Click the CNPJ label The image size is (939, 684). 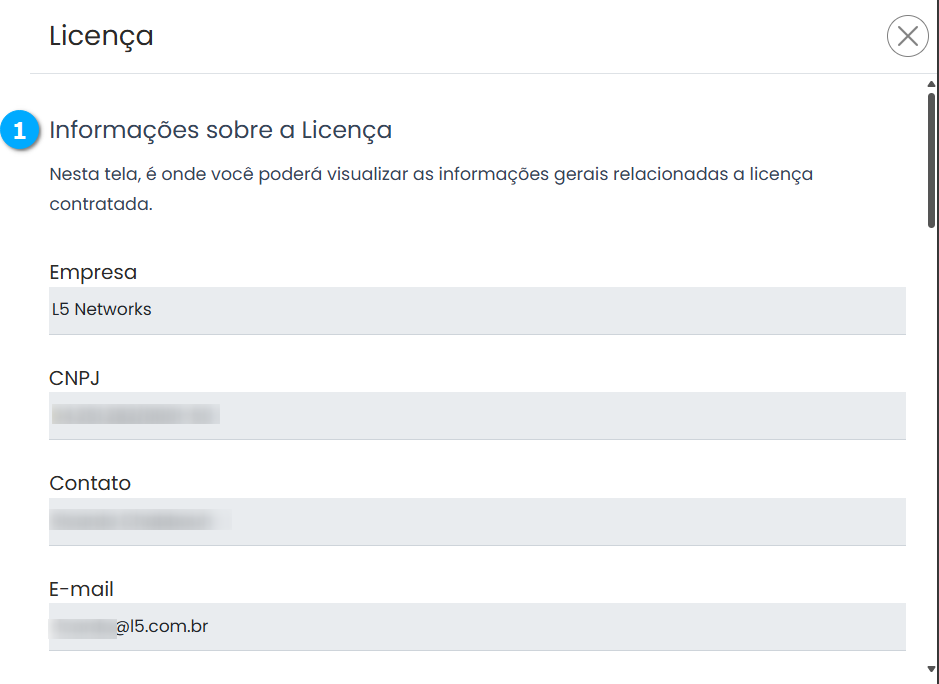click(x=74, y=378)
